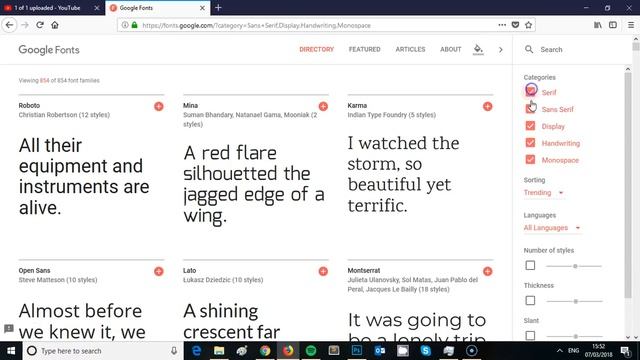
Task: Show hidden system tray icons
Action: tap(560, 351)
